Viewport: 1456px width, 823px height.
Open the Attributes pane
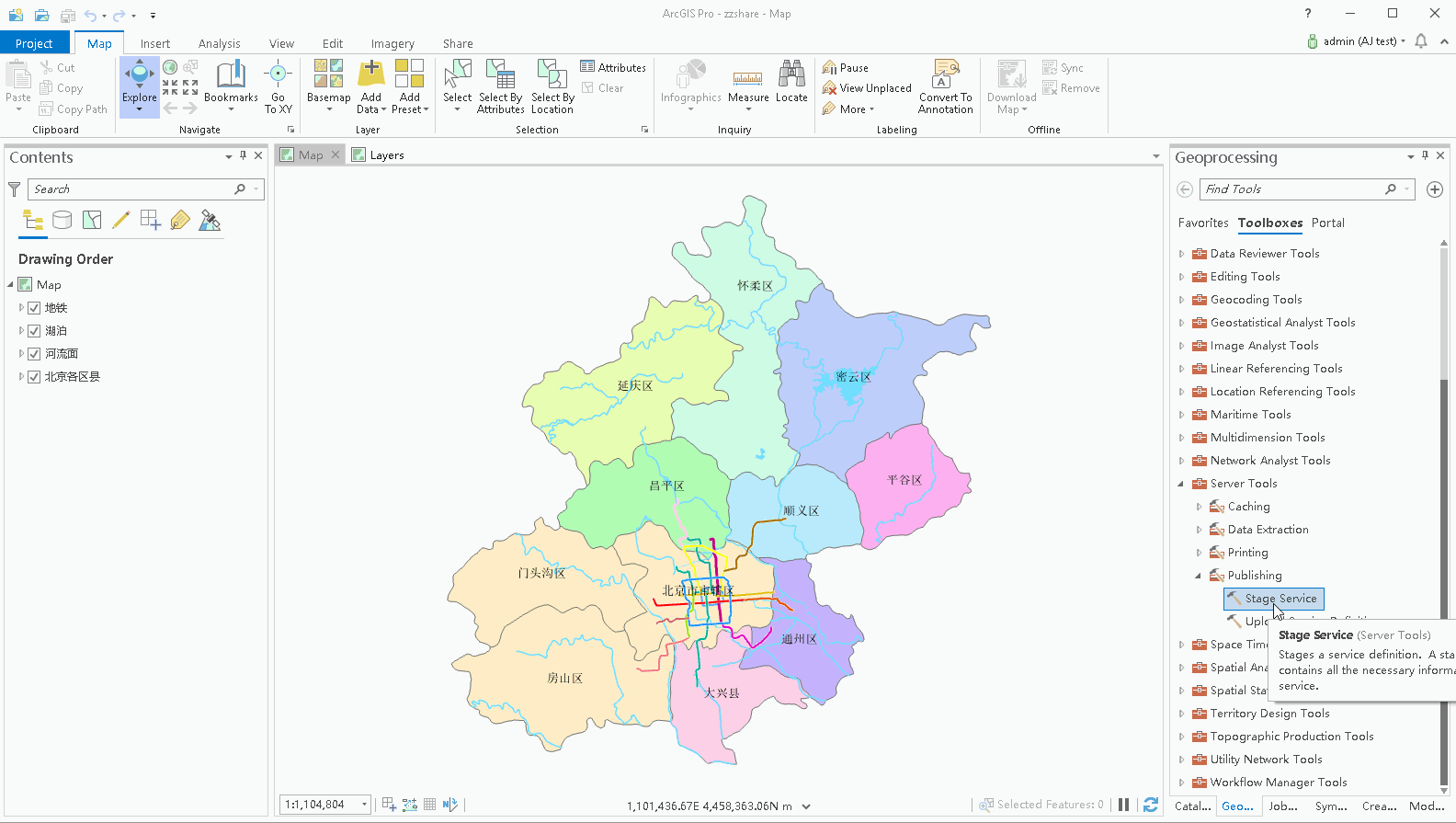613,67
